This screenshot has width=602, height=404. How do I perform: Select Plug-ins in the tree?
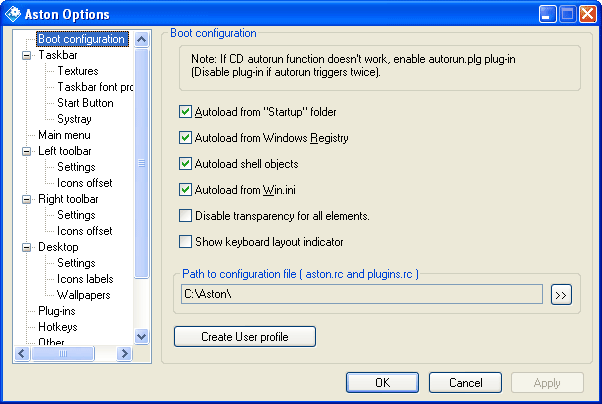tap(57, 311)
